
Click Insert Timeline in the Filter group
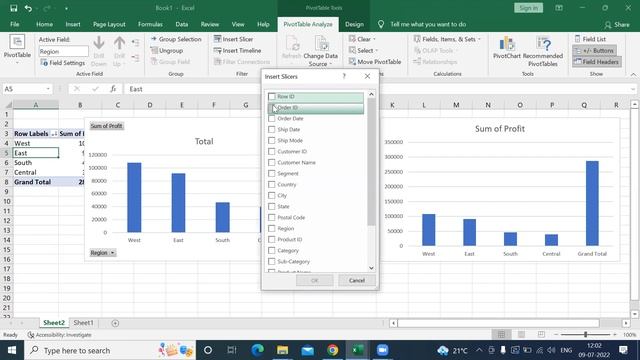238,51
